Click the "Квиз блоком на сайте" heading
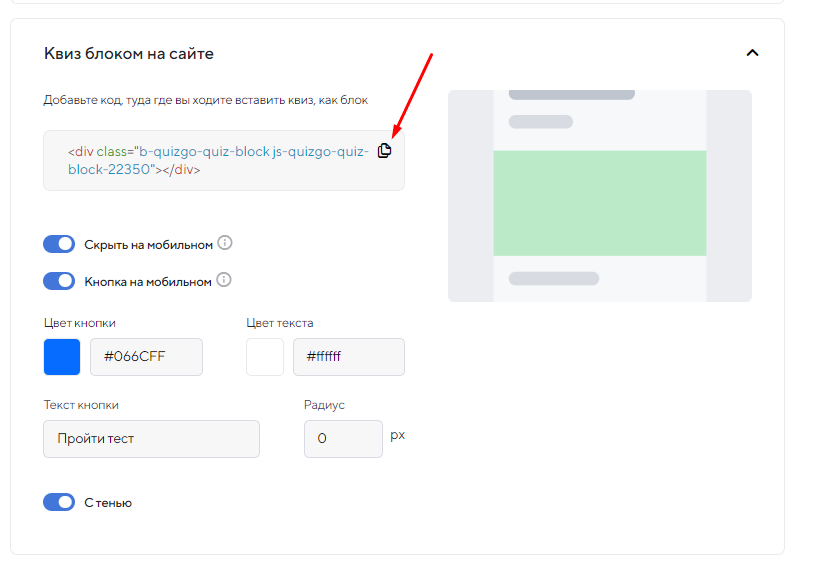The width and height of the screenshot is (825, 566). 129,53
